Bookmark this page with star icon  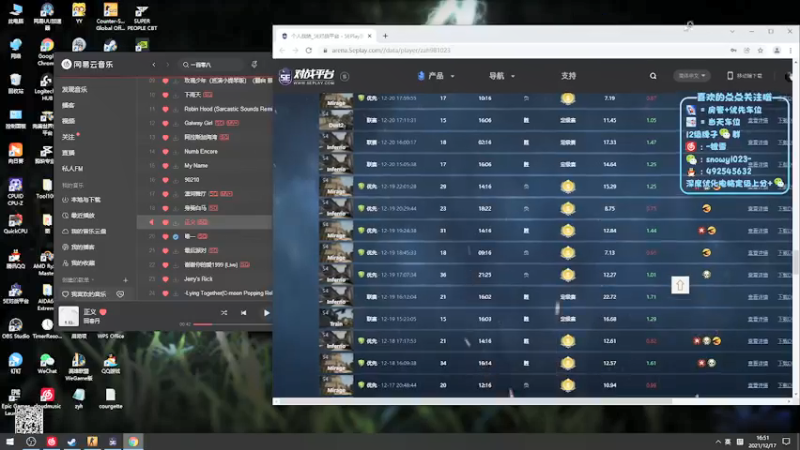pos(760,50)
